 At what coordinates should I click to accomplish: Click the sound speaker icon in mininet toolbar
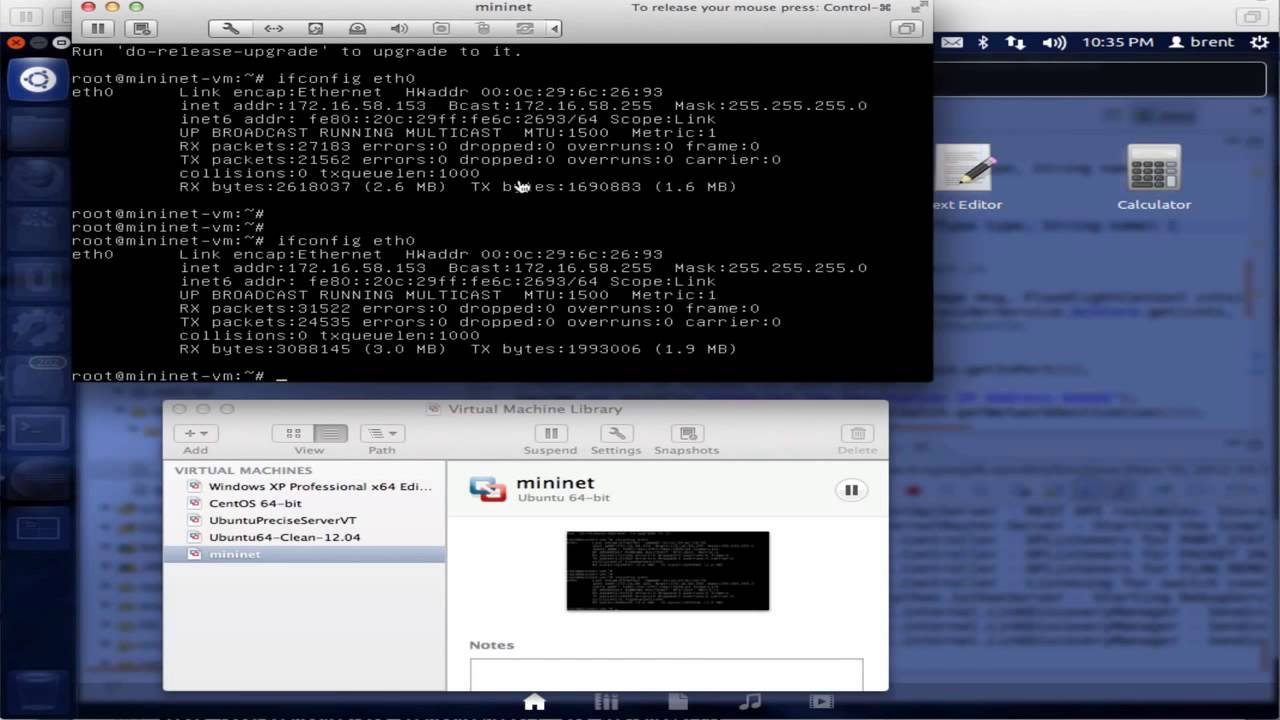(x=399, y=29)
